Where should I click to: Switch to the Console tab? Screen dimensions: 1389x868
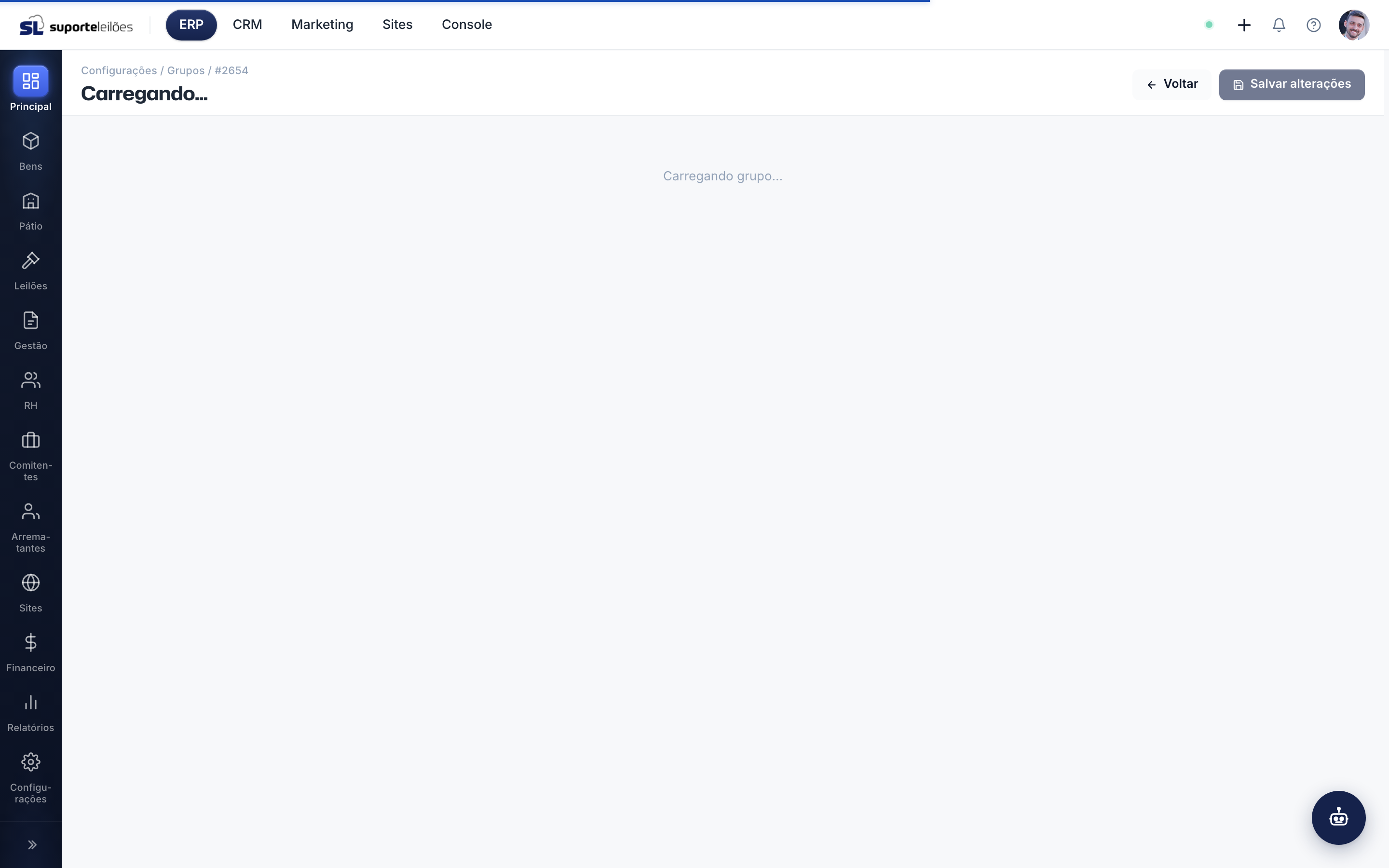tap(467, 25)
